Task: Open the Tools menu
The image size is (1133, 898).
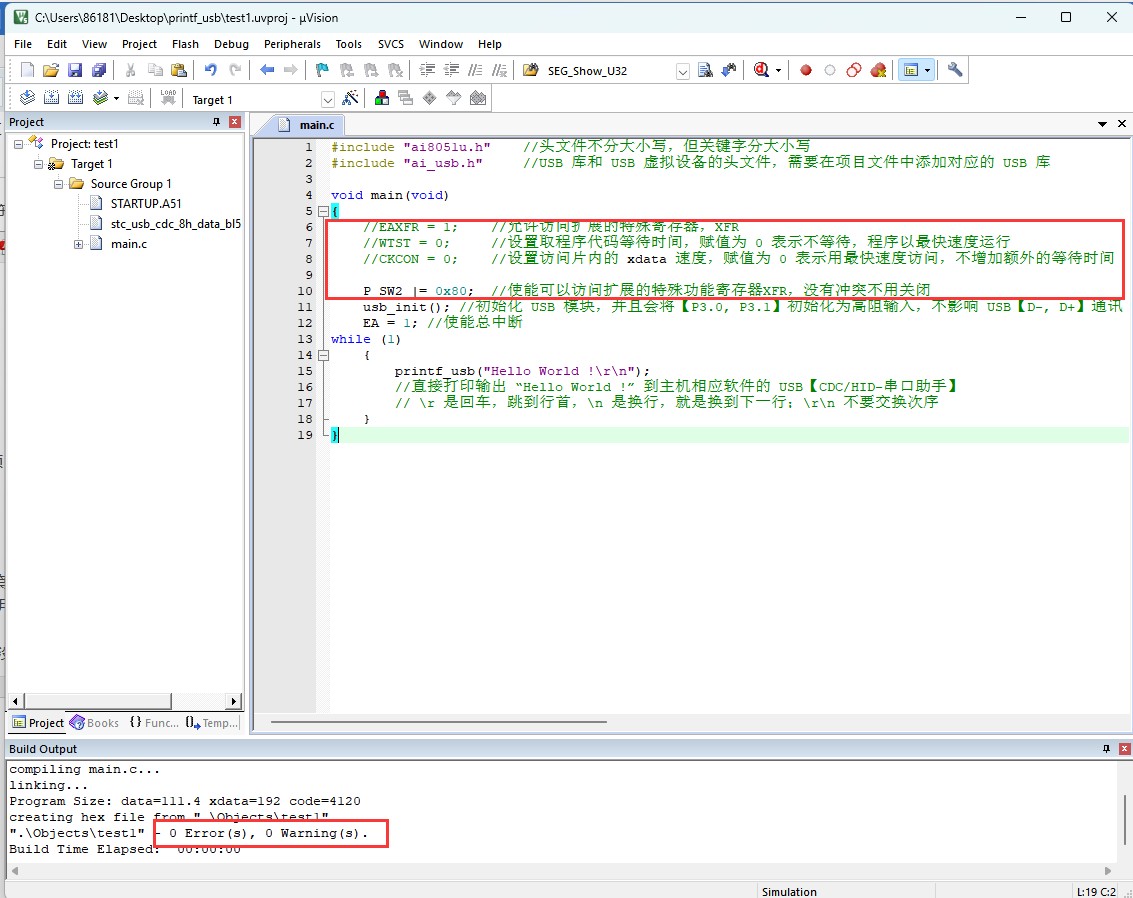Action: [x=348, y=44]
